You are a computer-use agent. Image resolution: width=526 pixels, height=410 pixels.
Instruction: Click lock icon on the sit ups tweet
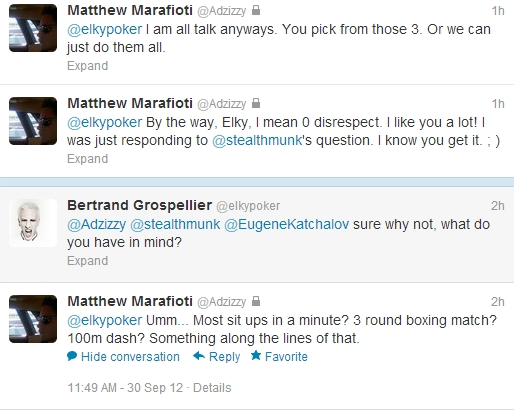(256, 301)
